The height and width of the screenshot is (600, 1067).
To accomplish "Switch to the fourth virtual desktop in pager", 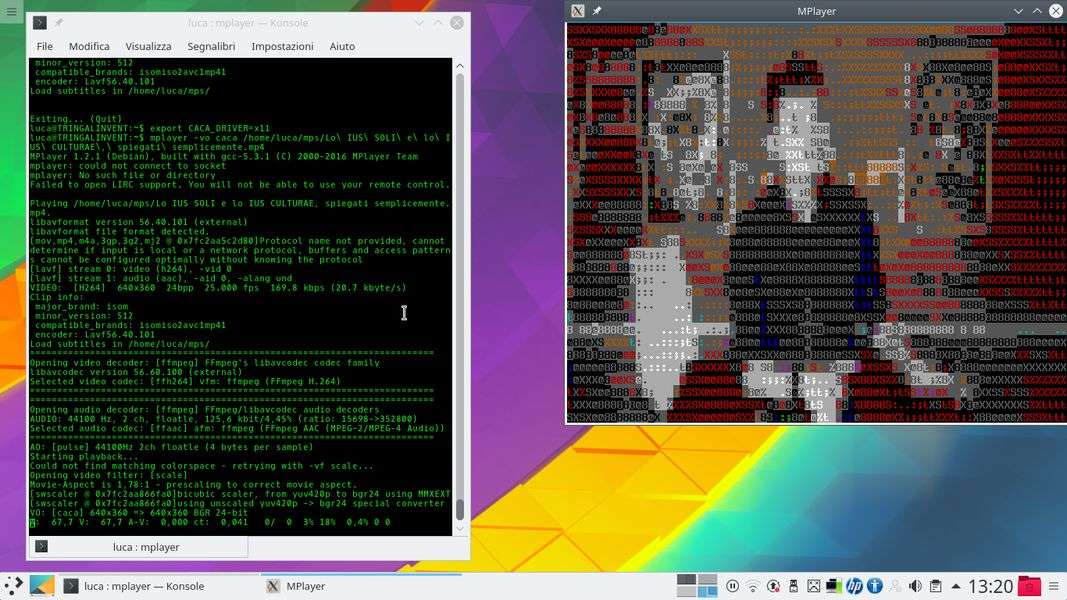I will 708,592.
